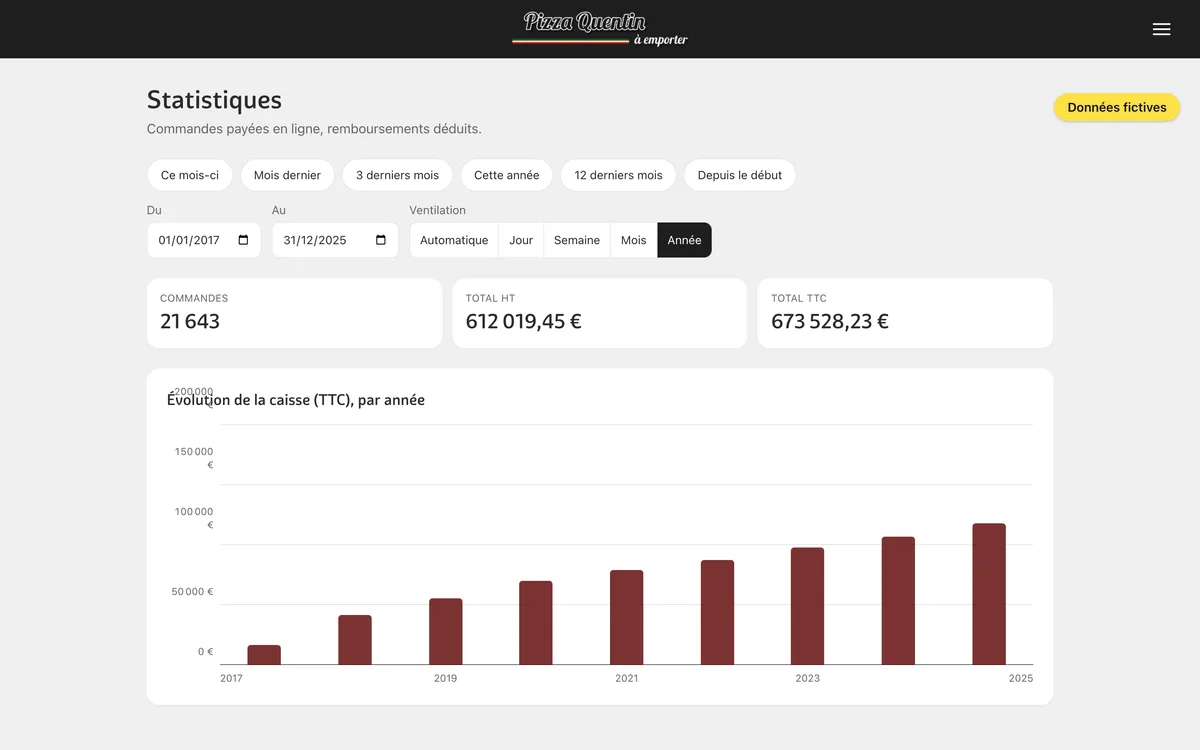Select the Année ventilation option

(685, 240)
